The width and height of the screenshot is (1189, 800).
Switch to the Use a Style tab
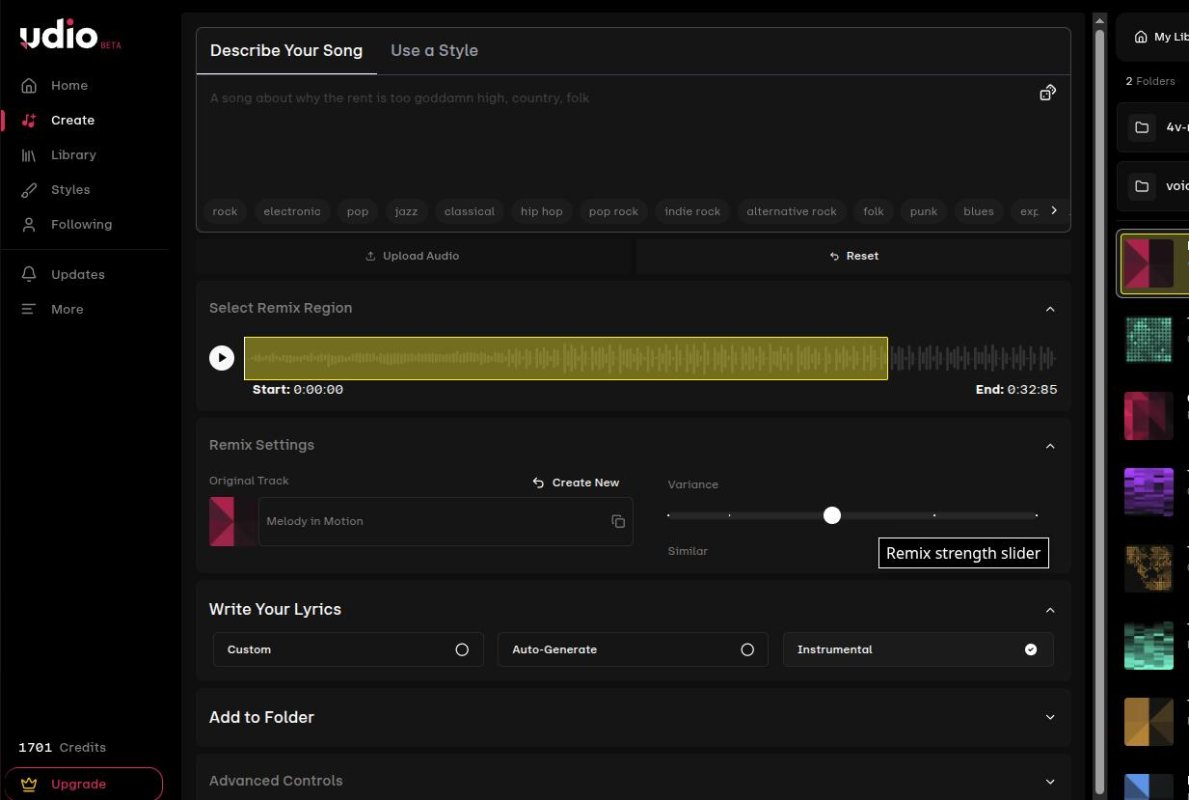434,50
